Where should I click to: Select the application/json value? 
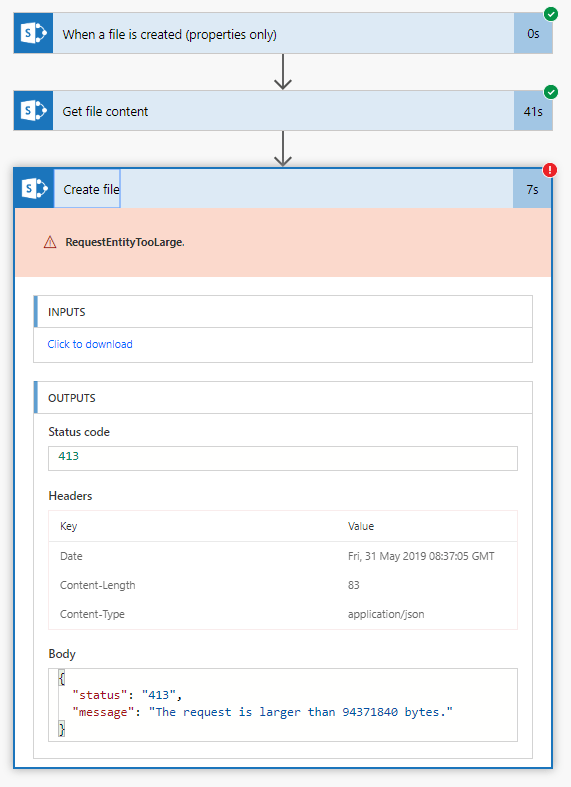pyautogui.click(x=386, y=614)
